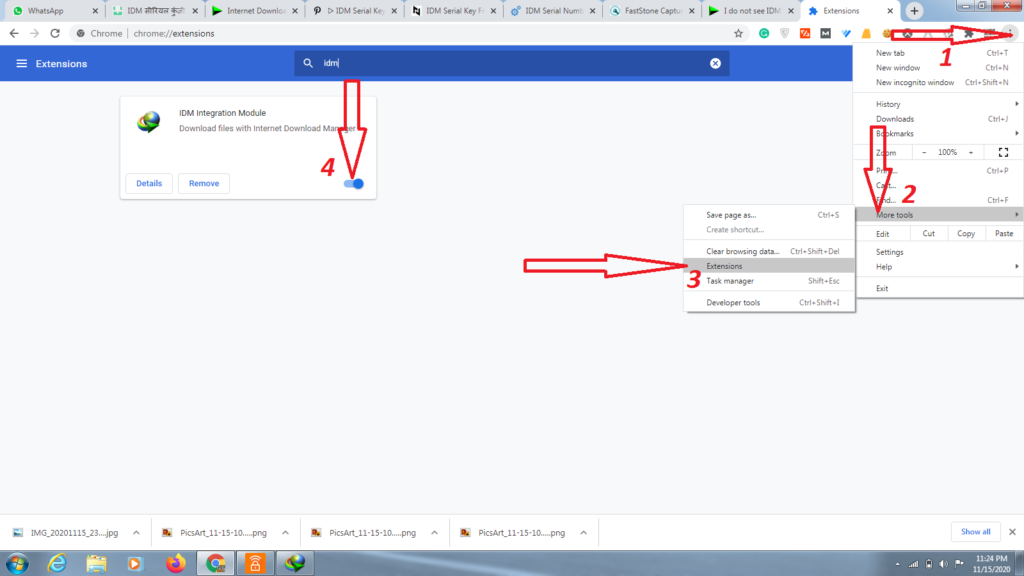Viewport: 1024px width, 576px height.
Task: Open Task manager from More tools
Action: click(769, 281)
